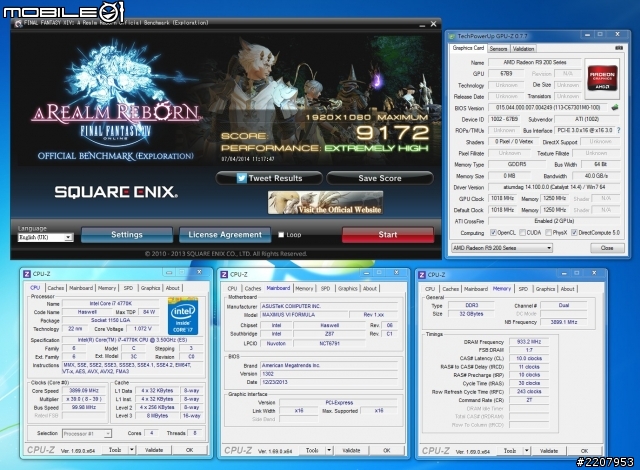Screen dimensions: 640x470
Task: Click the GPU Name field in GPU-Z
Action: click(x=534, y=62)
